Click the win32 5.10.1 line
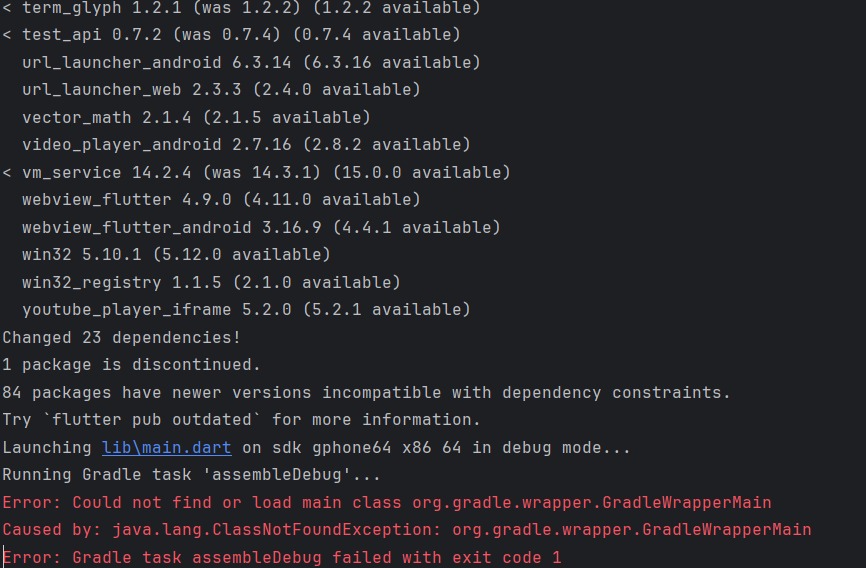Screen dimensions: 866x568 (x=176, y=255)
